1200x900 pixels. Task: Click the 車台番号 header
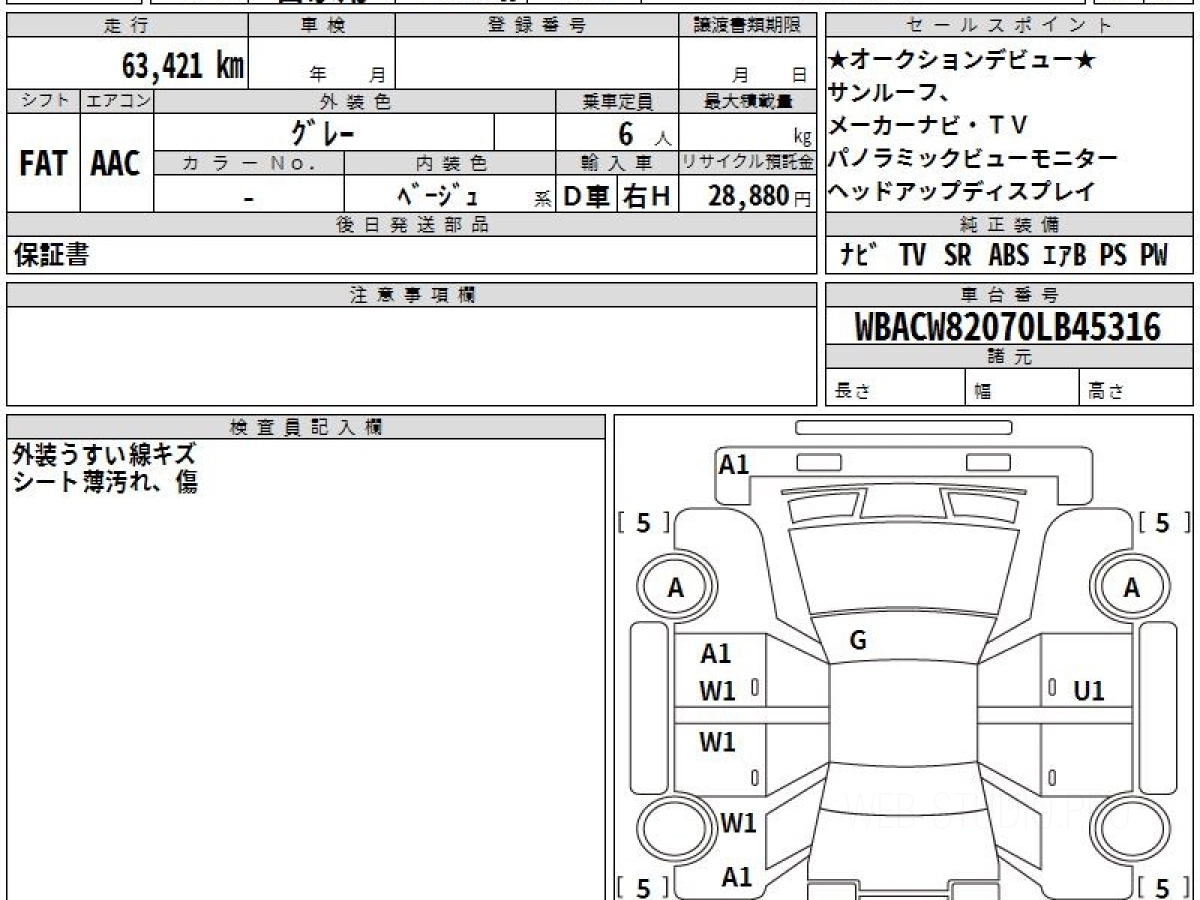point(1010,294)
